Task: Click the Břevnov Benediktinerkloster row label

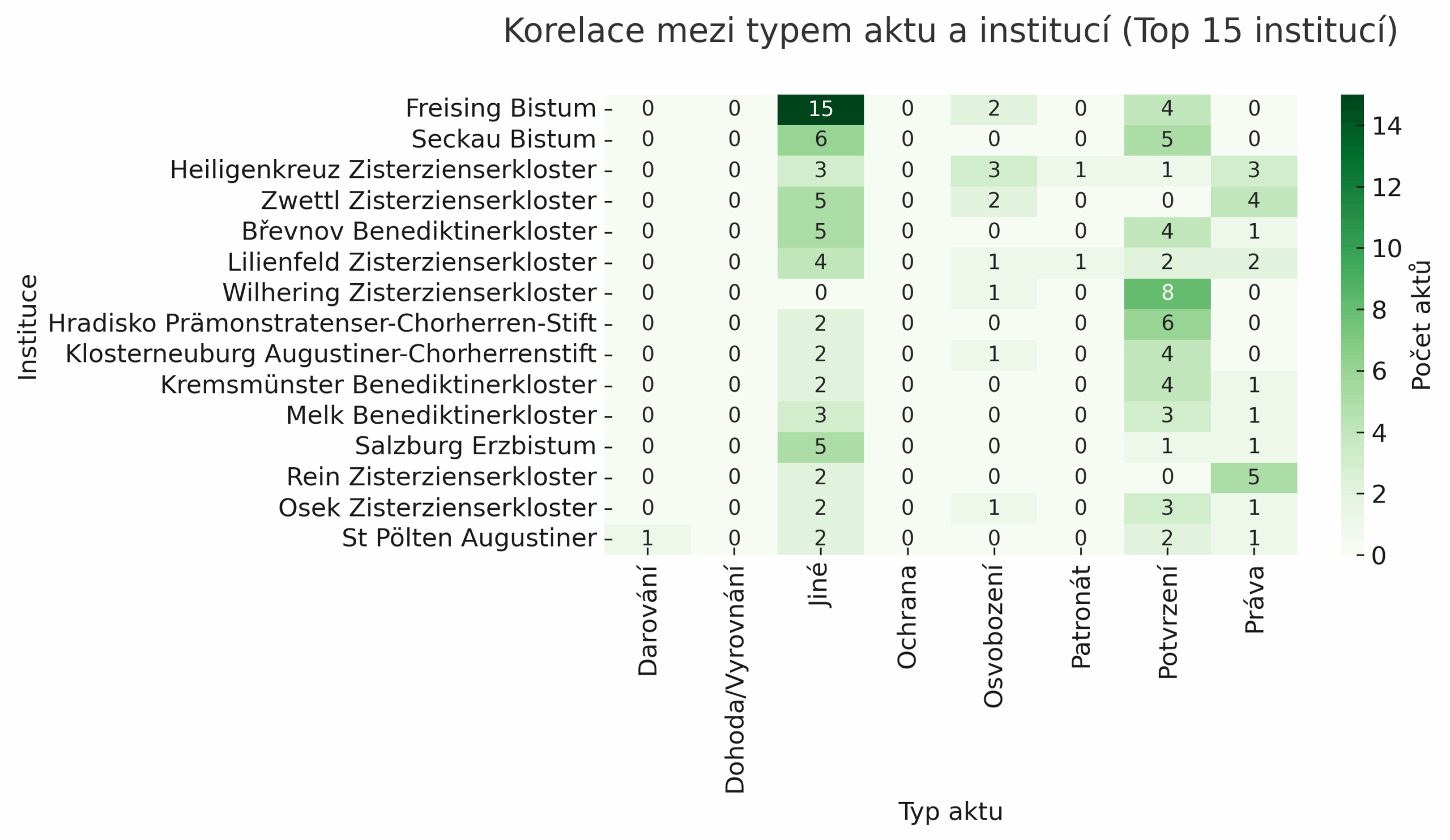Action: pyautogui.click(x=419, y=231)
